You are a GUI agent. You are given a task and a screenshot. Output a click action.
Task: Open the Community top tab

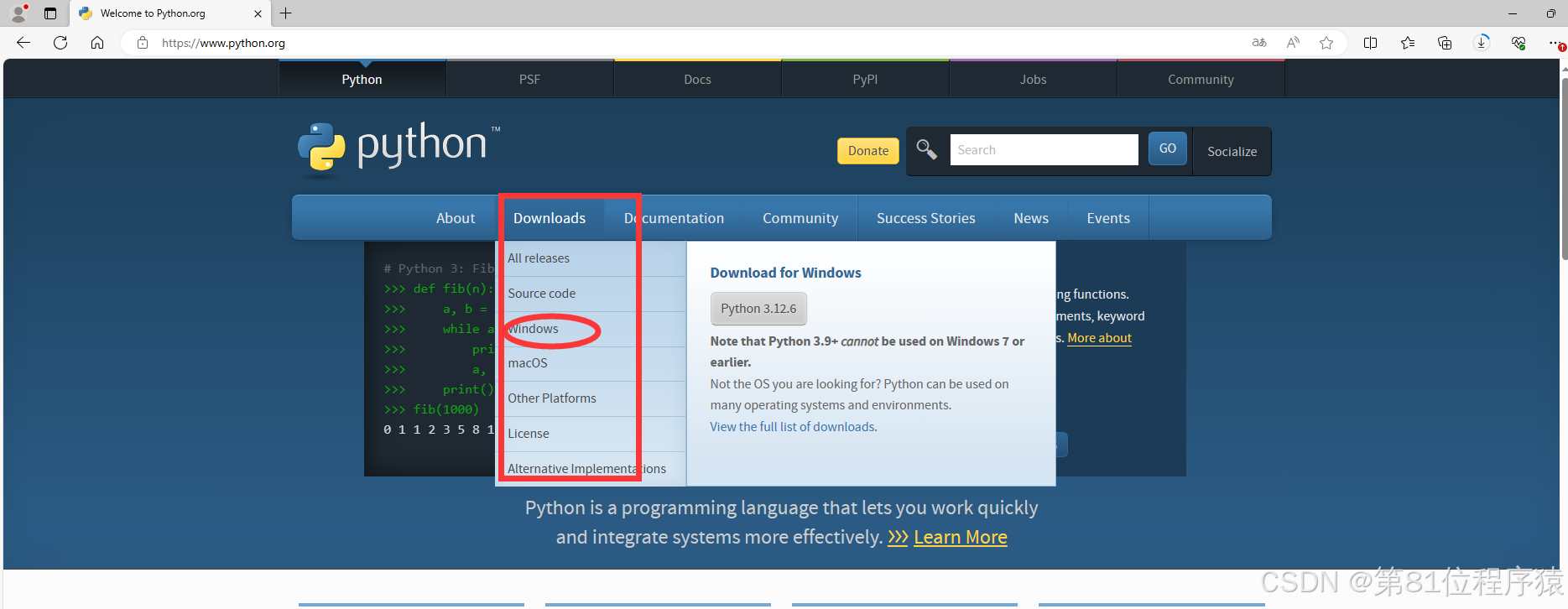pyautogui.click(x=1201, y=80)
